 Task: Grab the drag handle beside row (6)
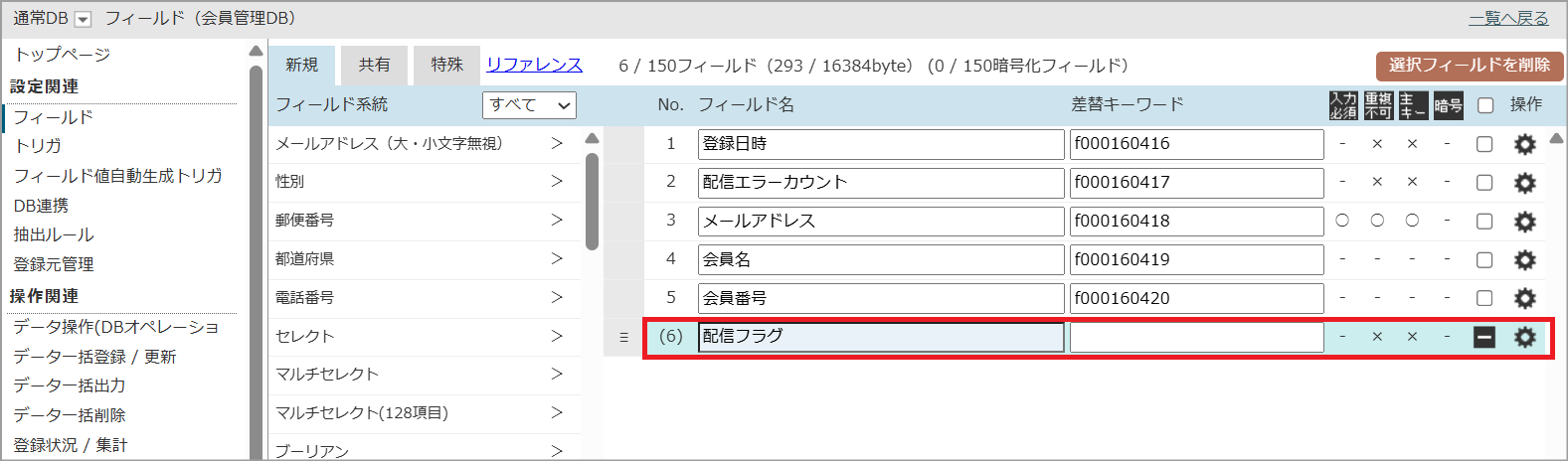point(623,338)
